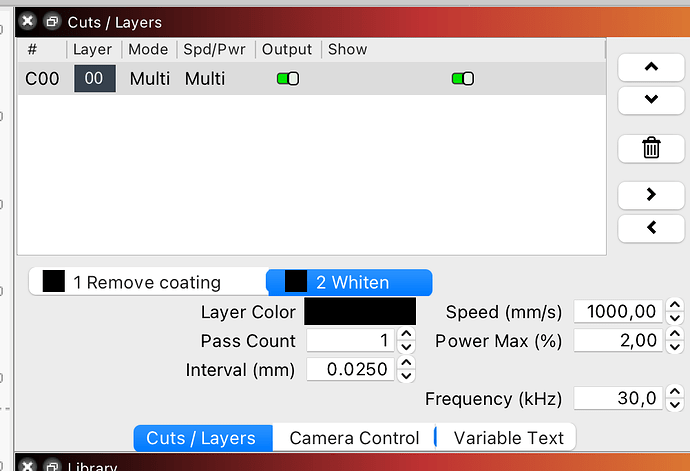Click the Layer column header
690x471 pixels.
pos(94,49)
